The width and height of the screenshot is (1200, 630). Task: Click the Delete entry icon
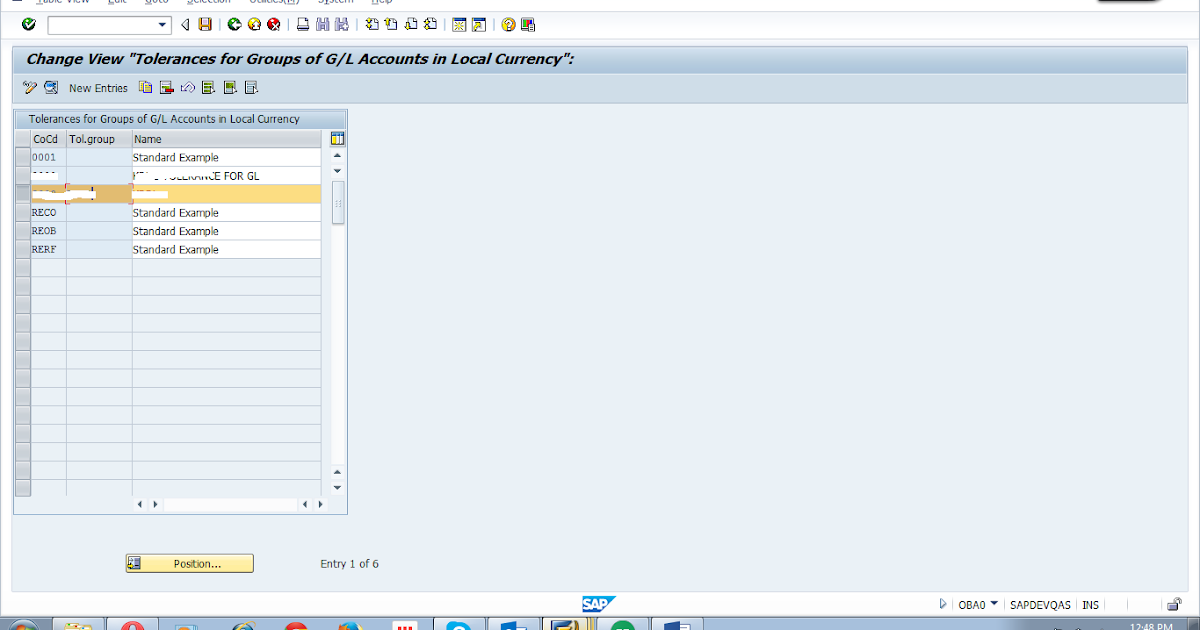[x=165, y=88]
